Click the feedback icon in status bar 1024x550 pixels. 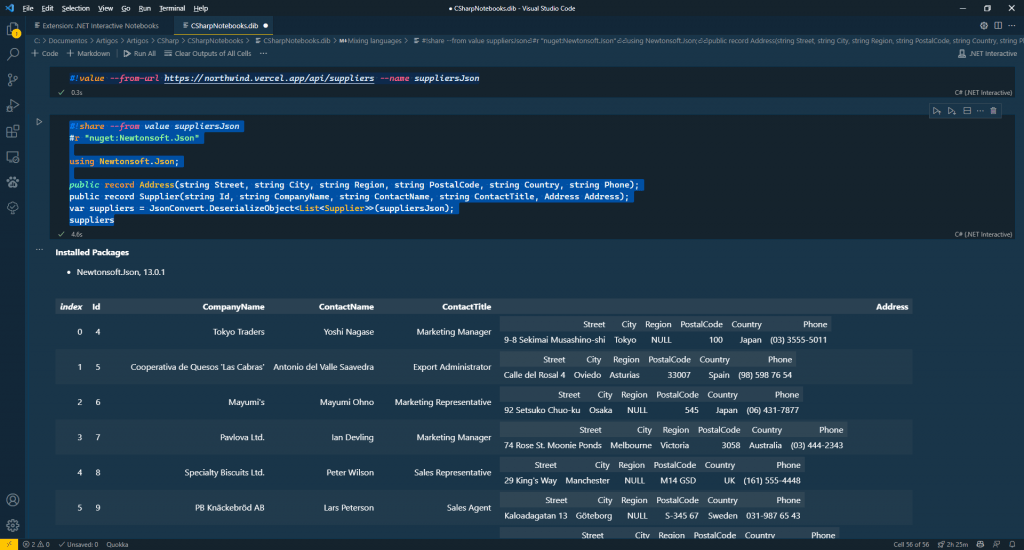point(997,544)
